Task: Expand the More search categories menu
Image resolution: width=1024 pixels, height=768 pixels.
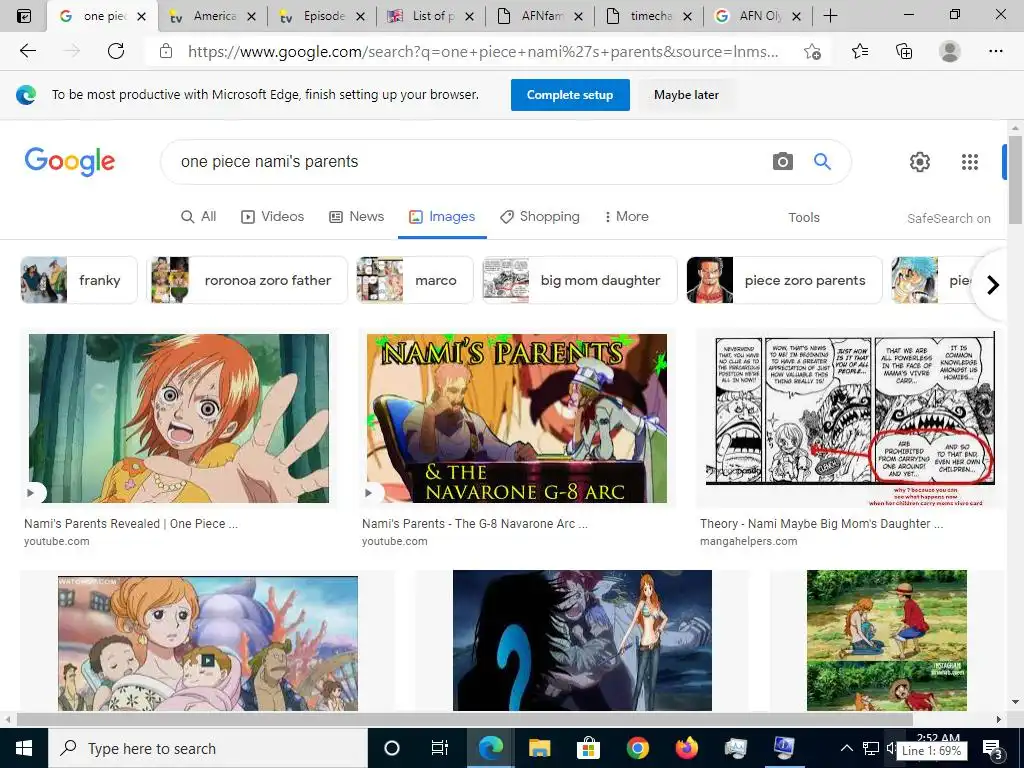Action: 626,217
